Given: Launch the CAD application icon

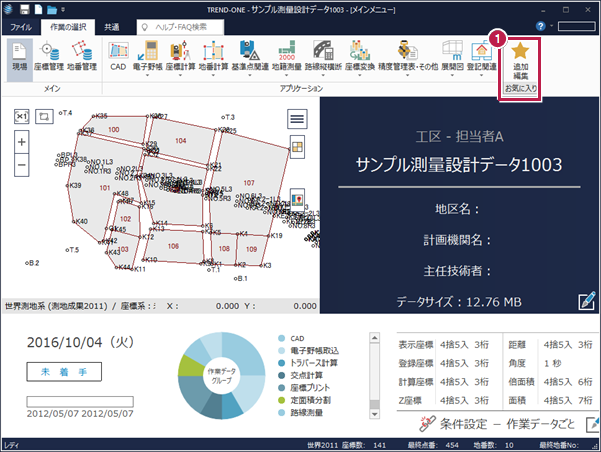Looking at the screenshot, I should click(x=118, y=57).
